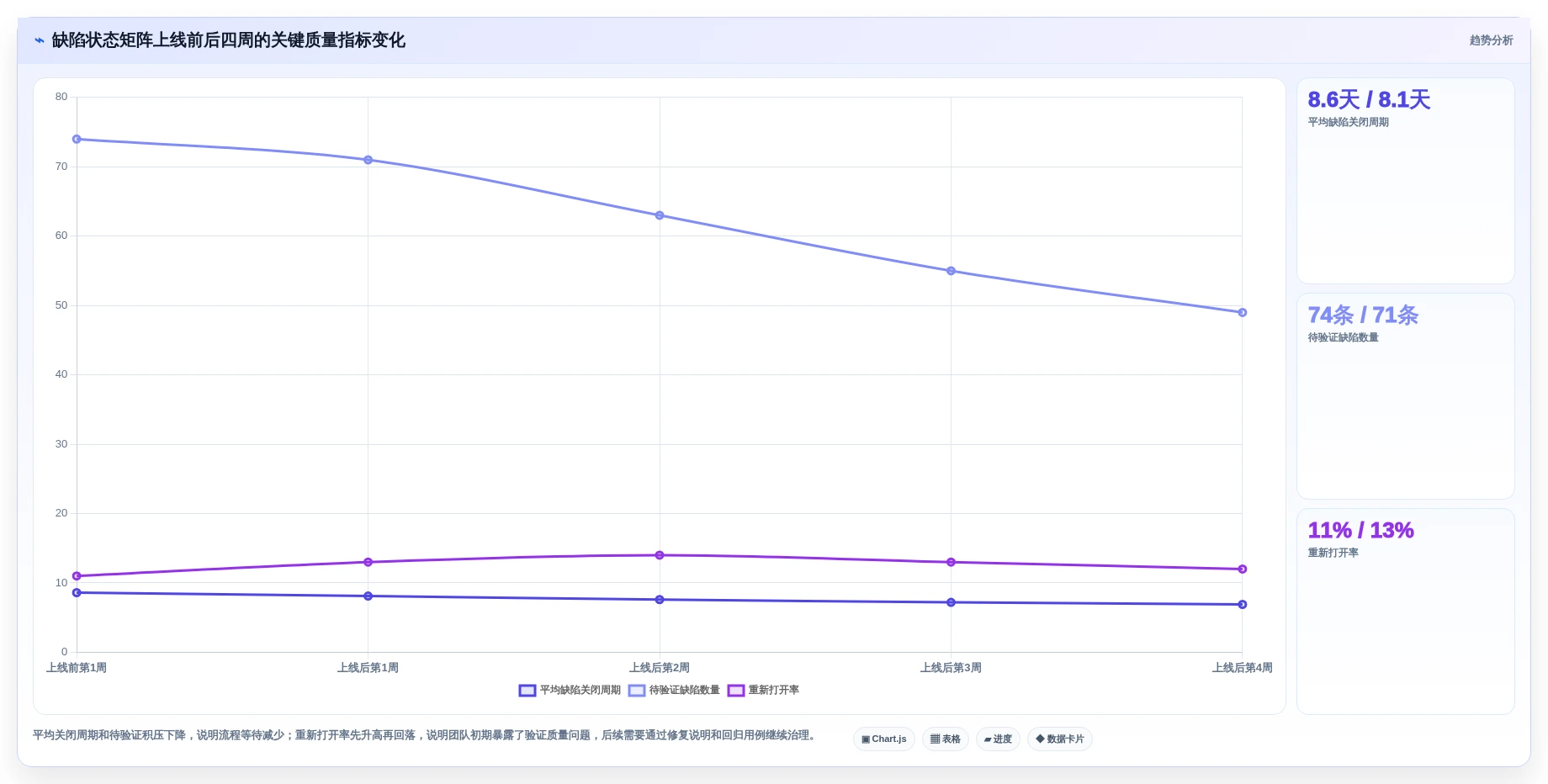1548x784 pixels.
Task: Open the 74条 / 71条 metric card
Action: coord(1405,396)
